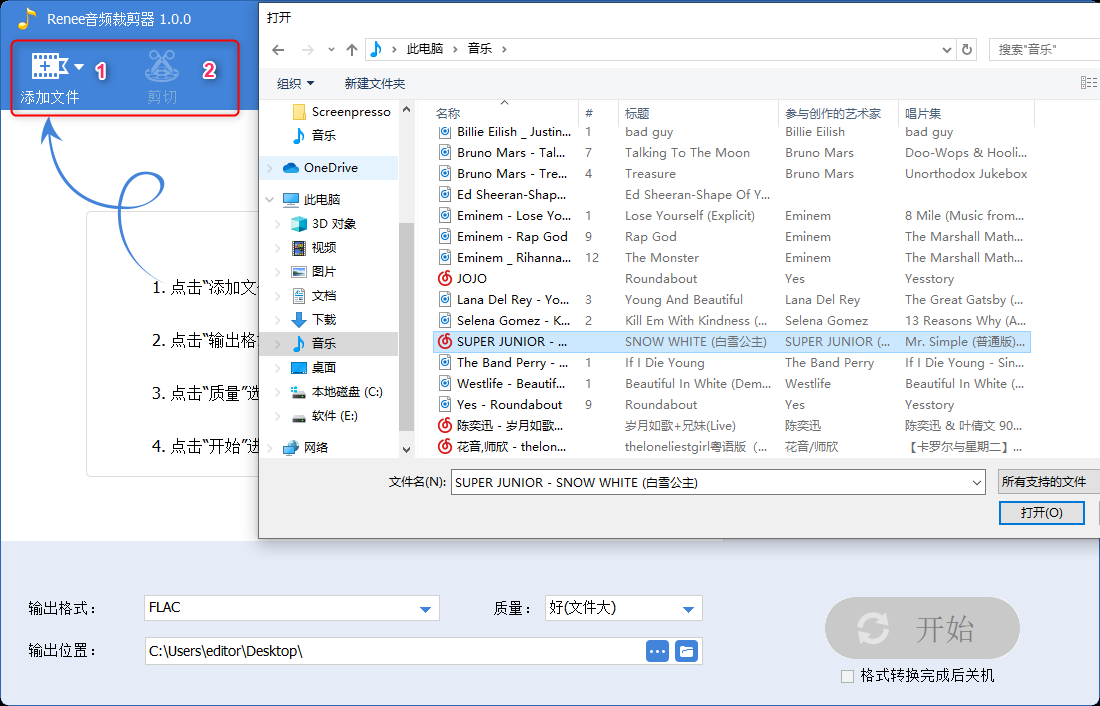Open the 所有支持的文件 file type dropdown
Viewport: 1100px width, 706px height.
pyautogui.click(x=1049, y=482)
